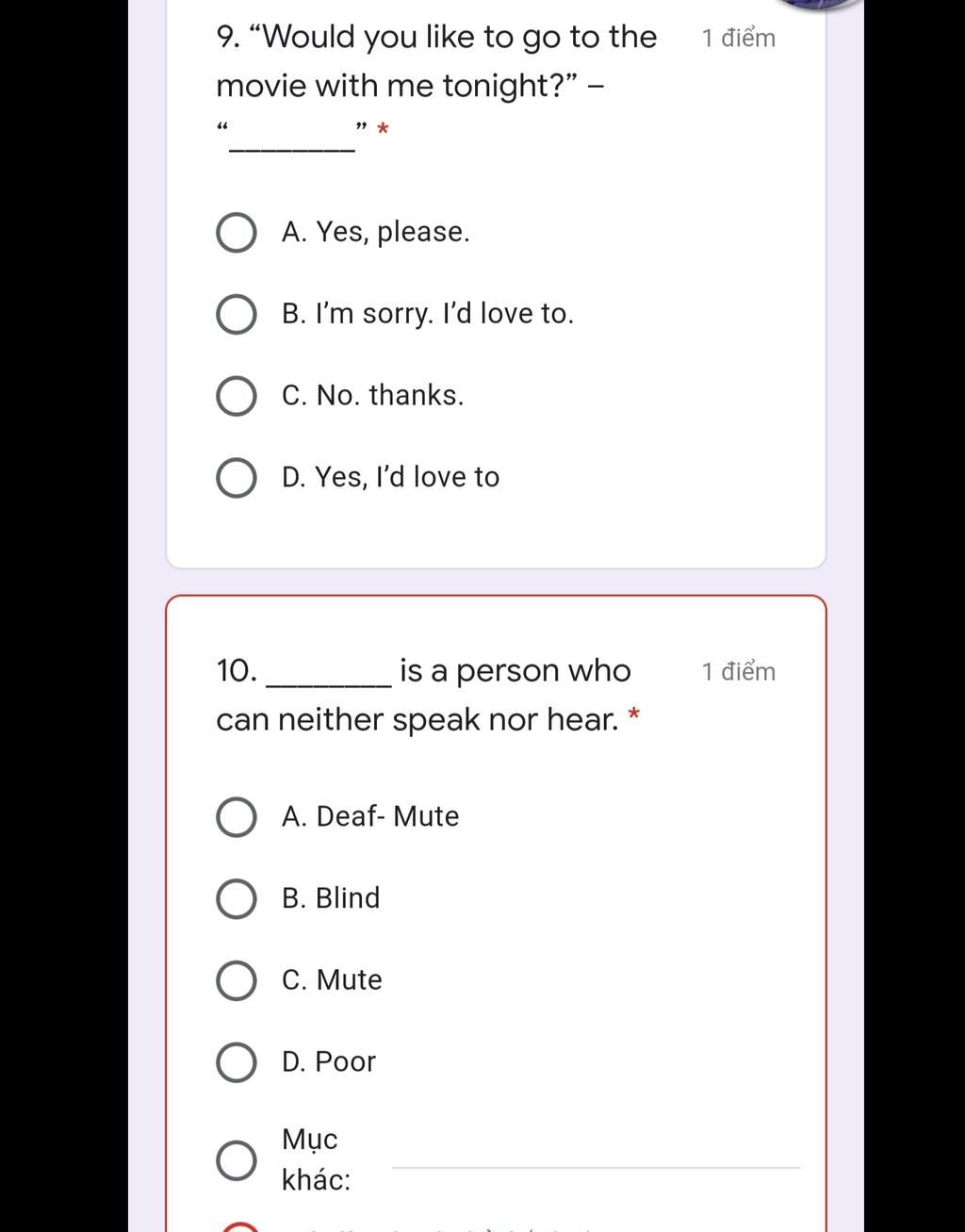Screen dimensions: 965x1232
Task: Select radio button for 'A. Yes, please.'
Action: [237, 233]
